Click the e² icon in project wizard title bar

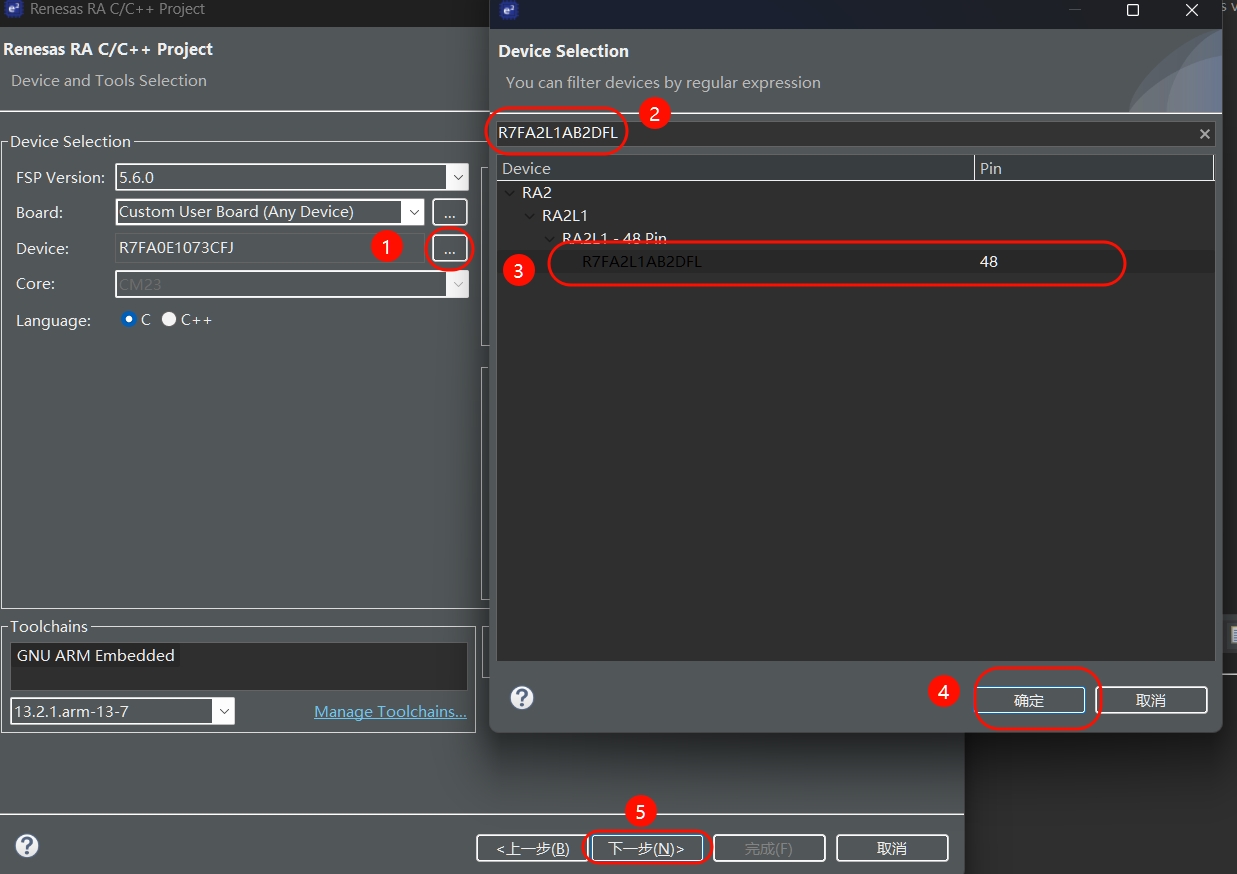point(12,9)
